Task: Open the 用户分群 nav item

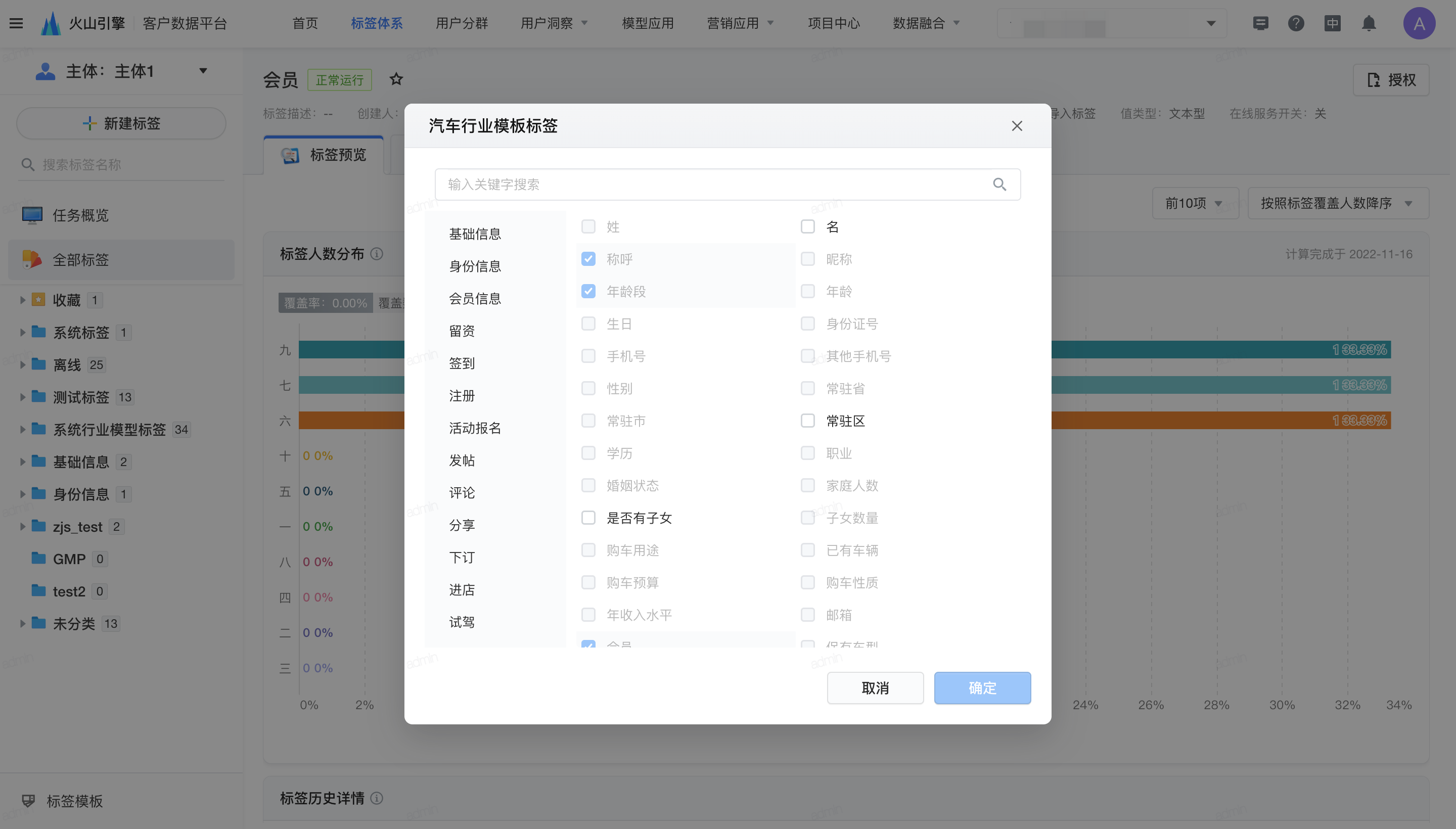Action: [x=462, y=23]
